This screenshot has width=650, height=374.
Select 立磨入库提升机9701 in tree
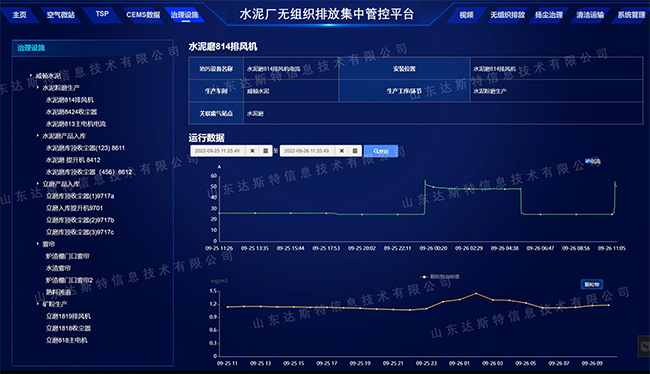coord(74,208)
